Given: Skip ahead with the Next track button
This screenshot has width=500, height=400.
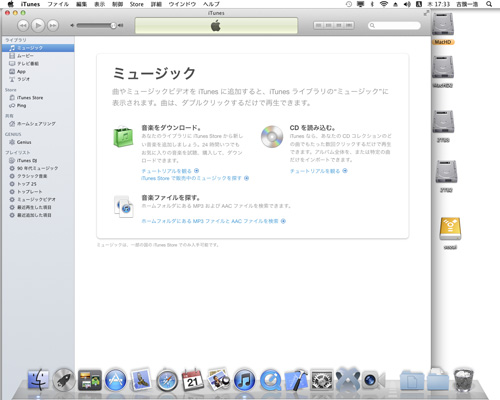Looking at the screenshot, I should pos(53,25).
